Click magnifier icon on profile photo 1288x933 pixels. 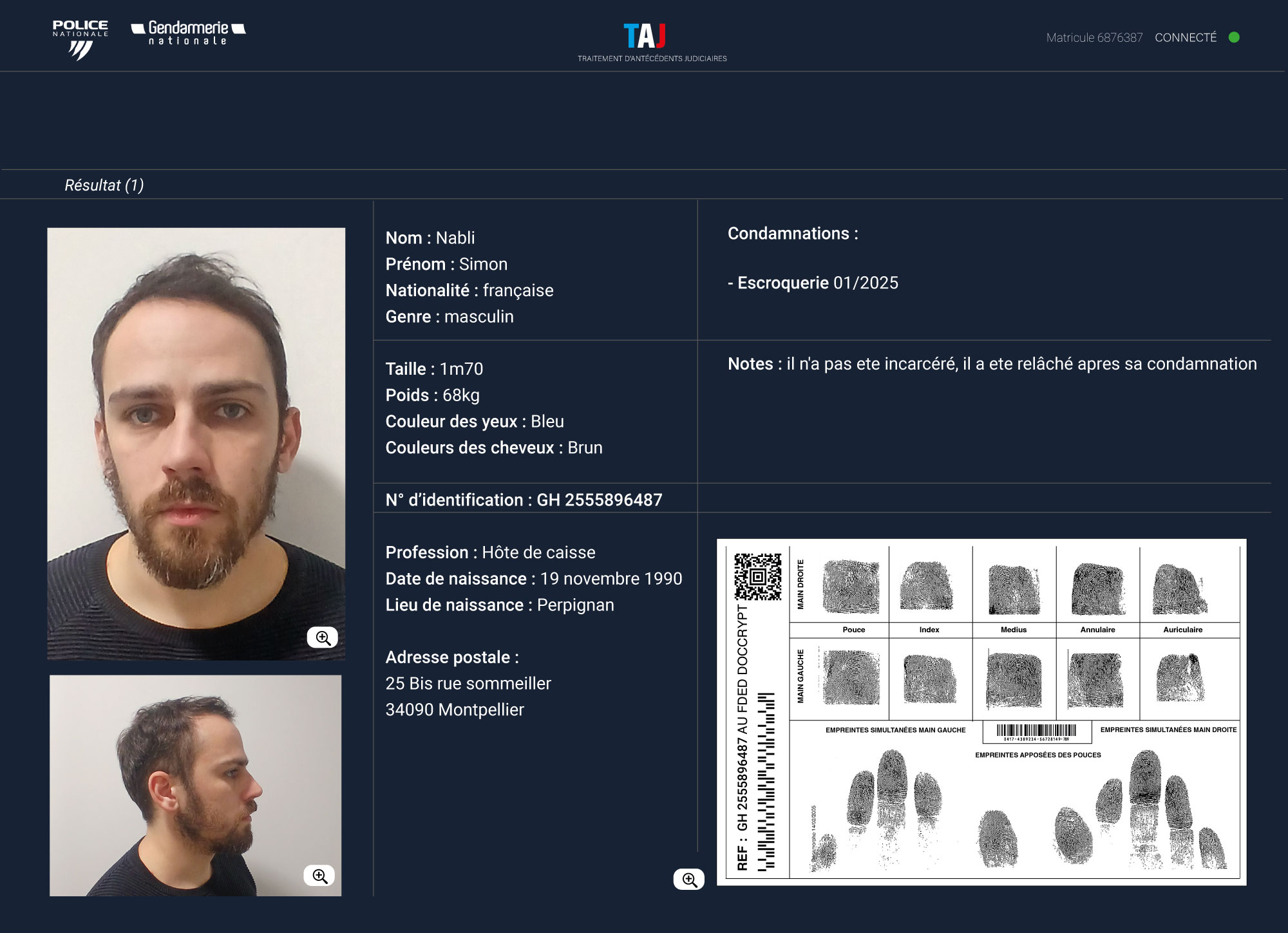click(x=319, y=876)
